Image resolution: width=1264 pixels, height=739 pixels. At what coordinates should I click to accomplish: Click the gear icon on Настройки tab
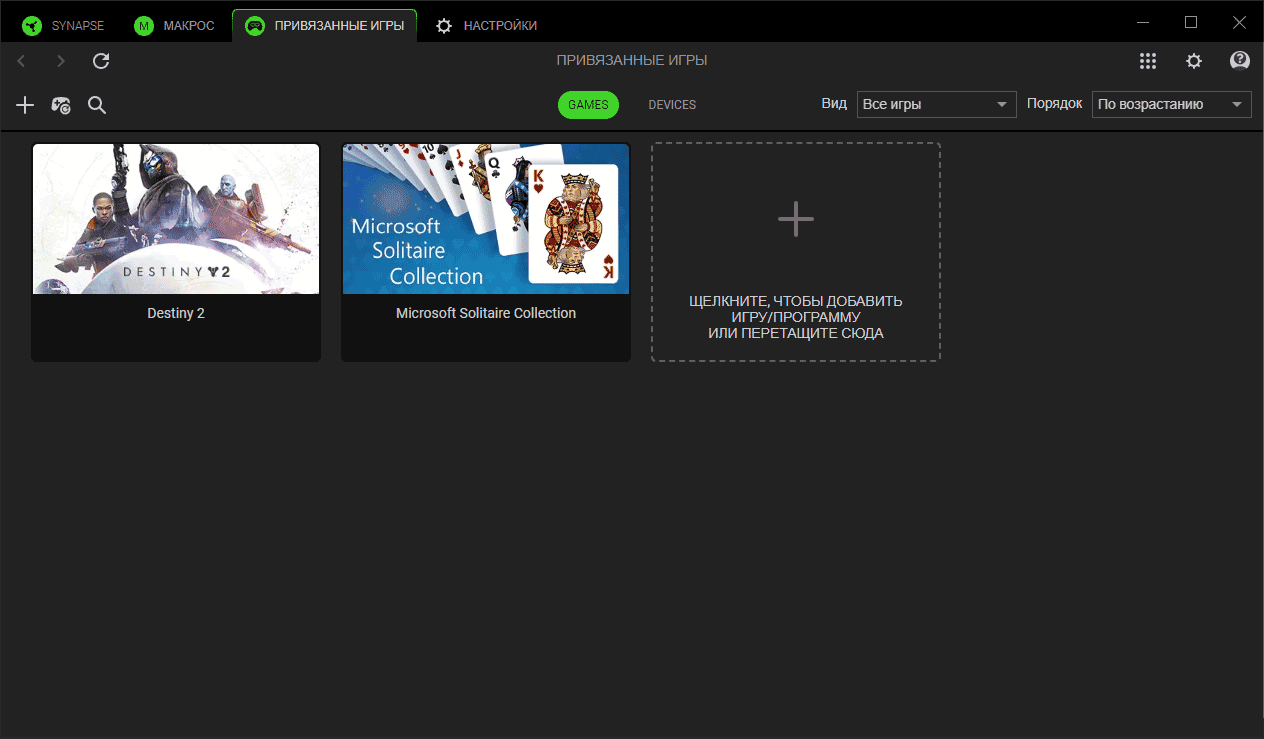point(444,26)
